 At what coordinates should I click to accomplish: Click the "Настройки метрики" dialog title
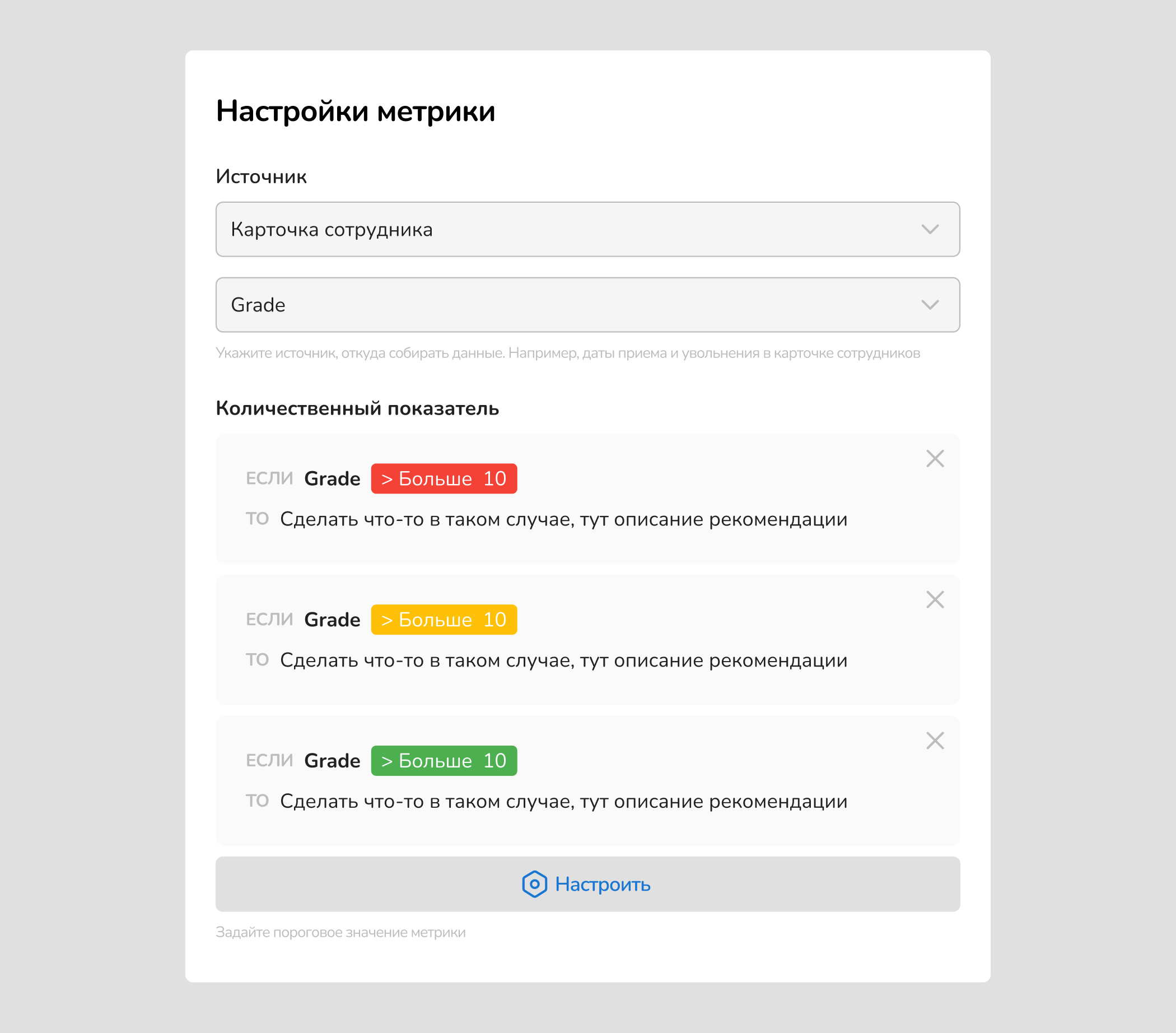pyautogui.click(x=355, y=111)
